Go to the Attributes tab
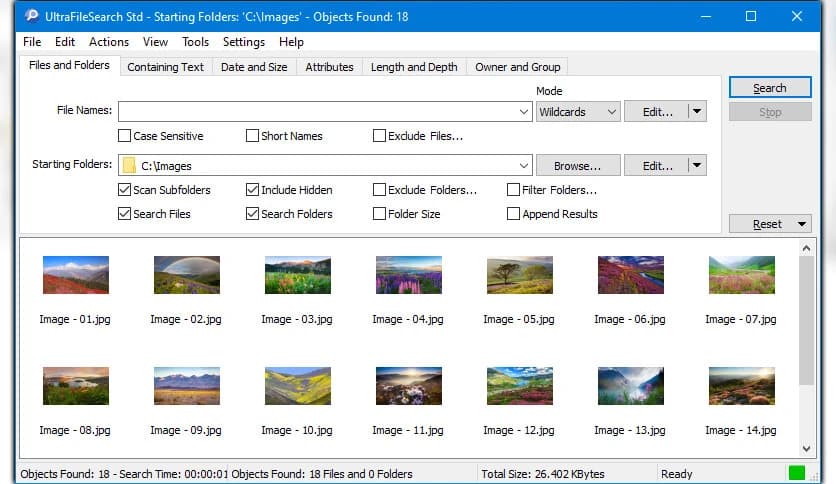836x484 pixels. tap(329, 67)
